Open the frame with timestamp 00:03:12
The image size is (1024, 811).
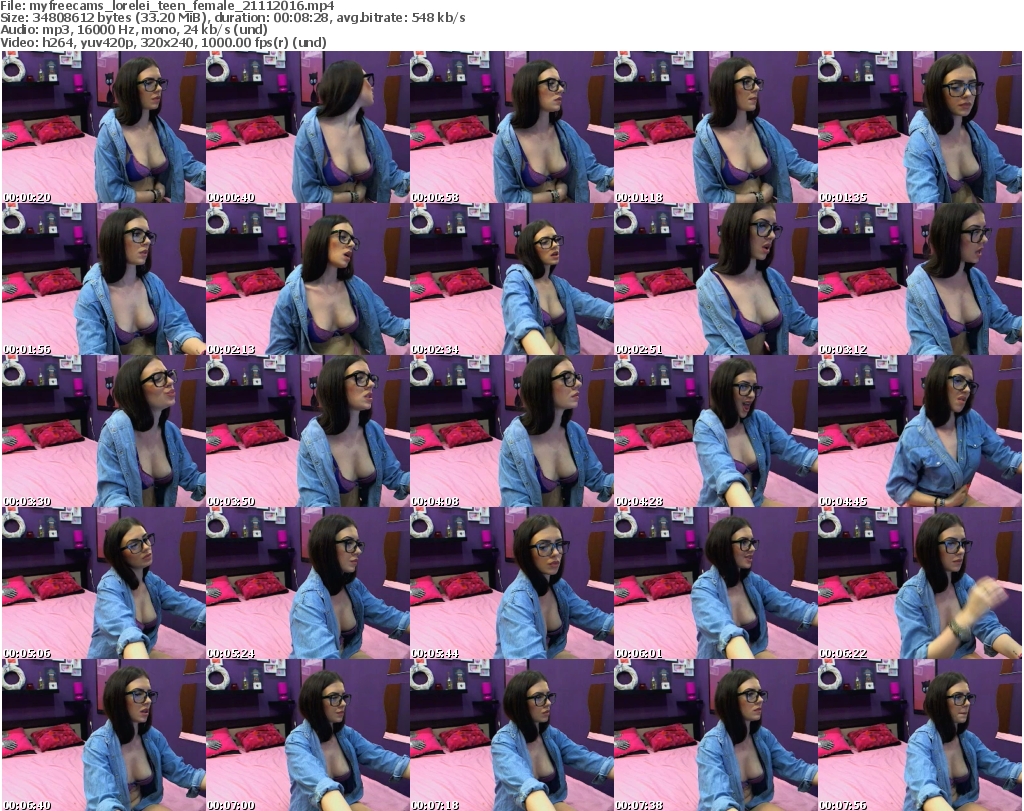click(x=920, y=279)
